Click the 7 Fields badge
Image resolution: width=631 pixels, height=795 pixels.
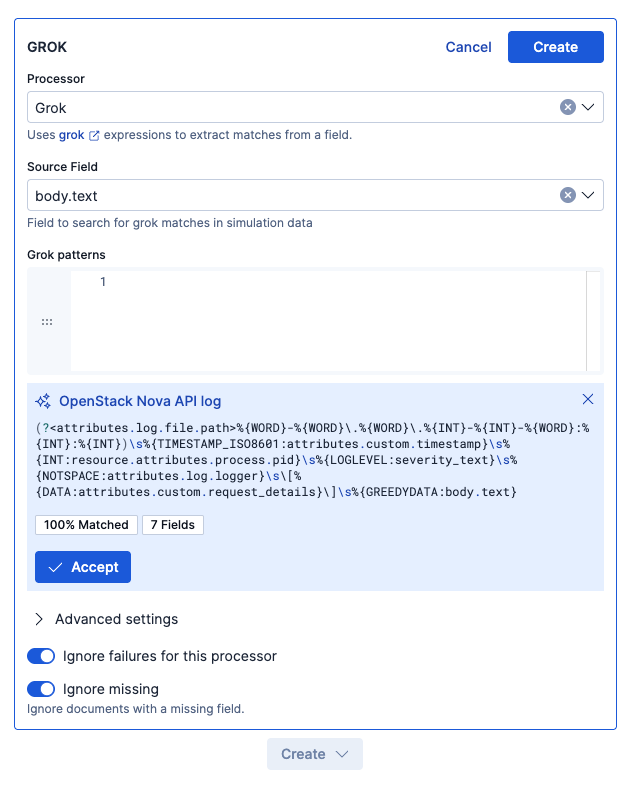pos(173,525)
